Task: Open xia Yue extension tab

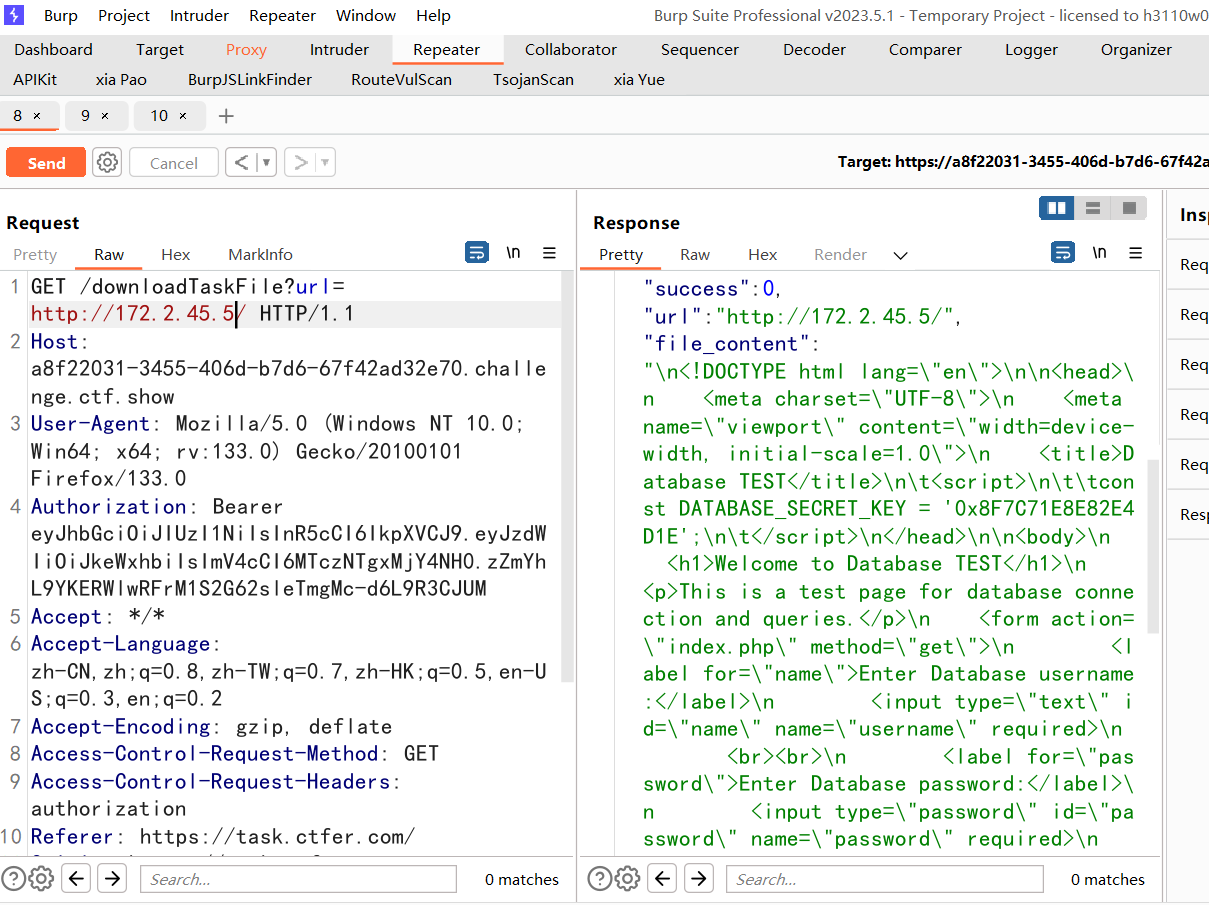Action: point(639,79)
